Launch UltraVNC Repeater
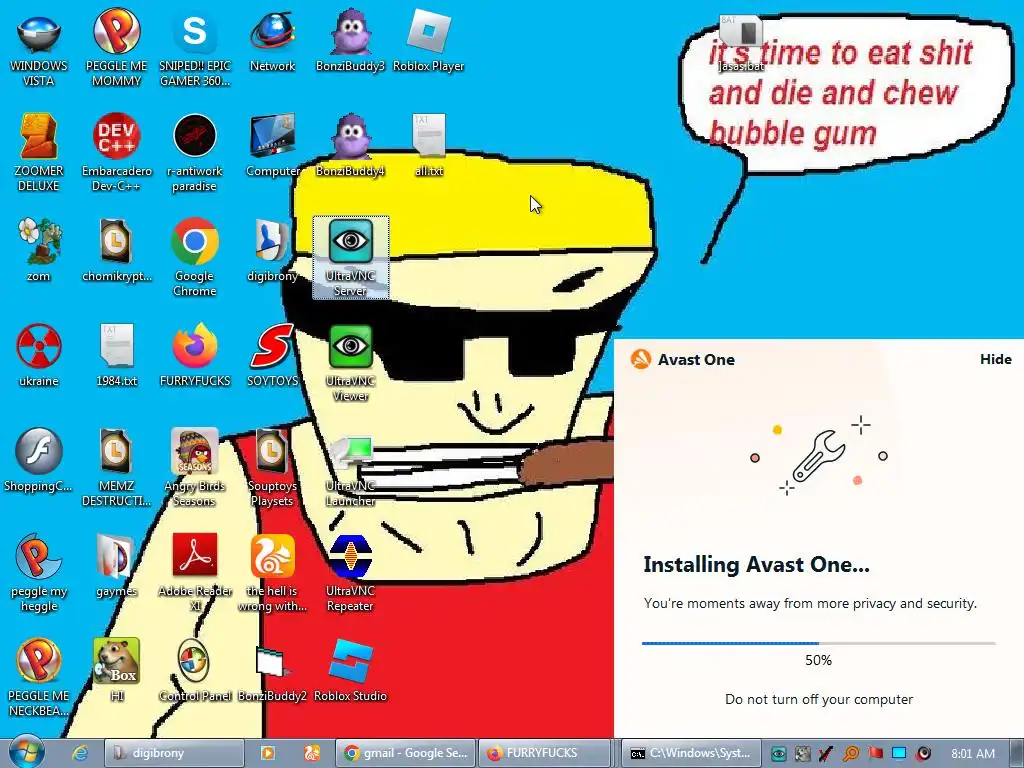The height and width of the screenshot is (768, 1024). (x=350, y=573)
